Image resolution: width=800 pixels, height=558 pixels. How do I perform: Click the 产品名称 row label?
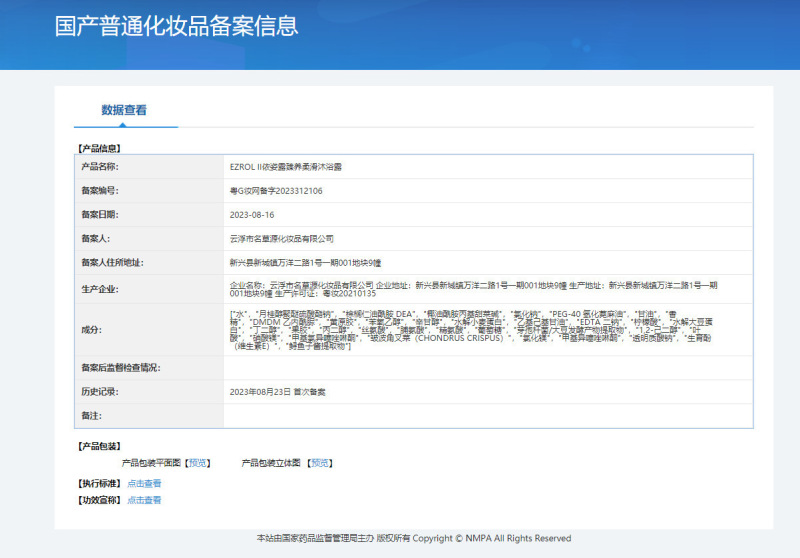click(100, 167)
